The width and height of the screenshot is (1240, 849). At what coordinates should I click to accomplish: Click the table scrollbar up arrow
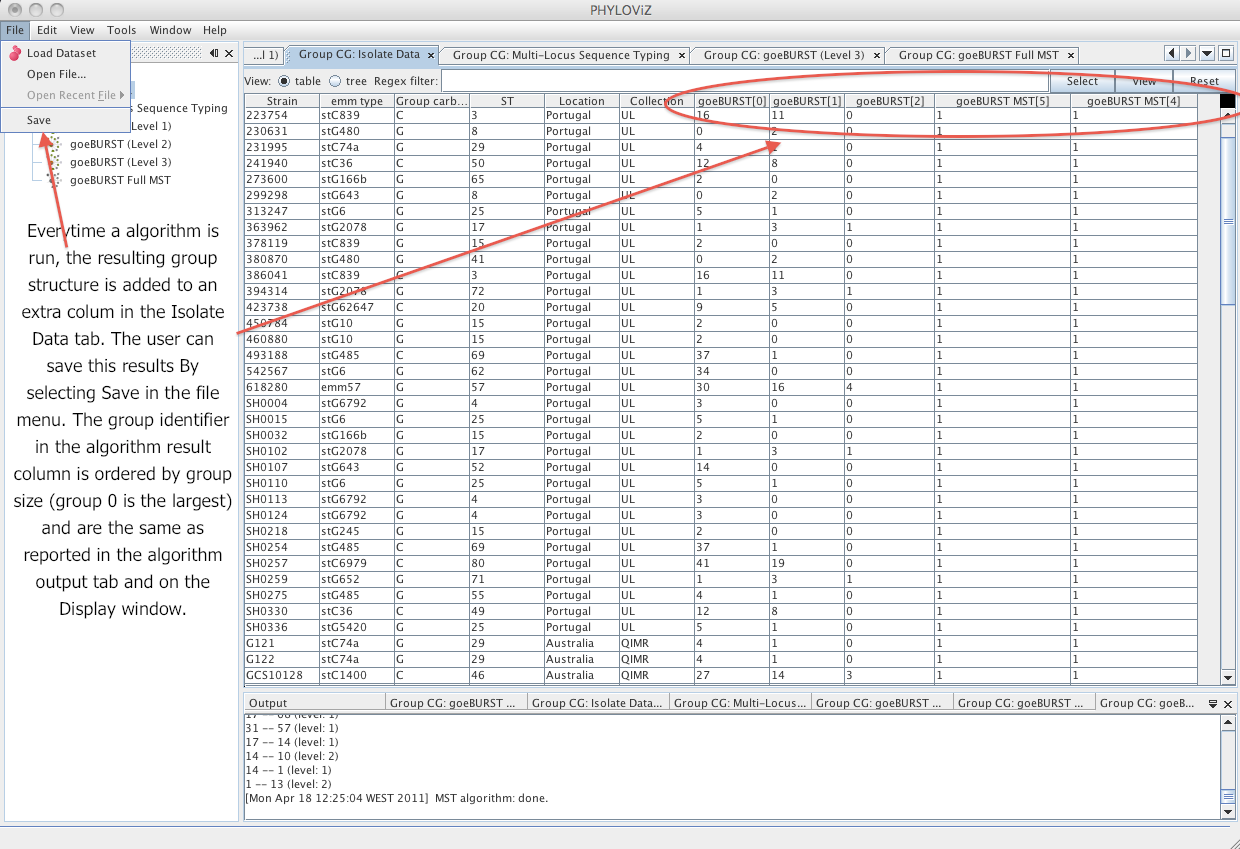pos(1228,116)
